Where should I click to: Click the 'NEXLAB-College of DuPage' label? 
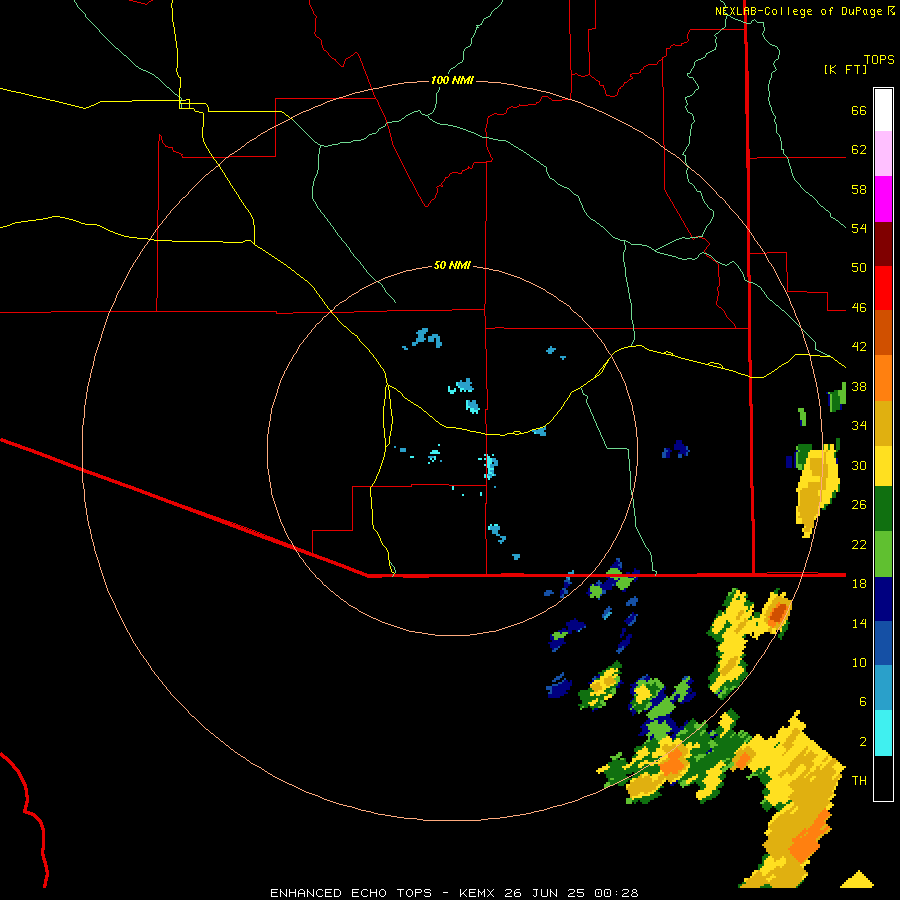click(798, 11)
